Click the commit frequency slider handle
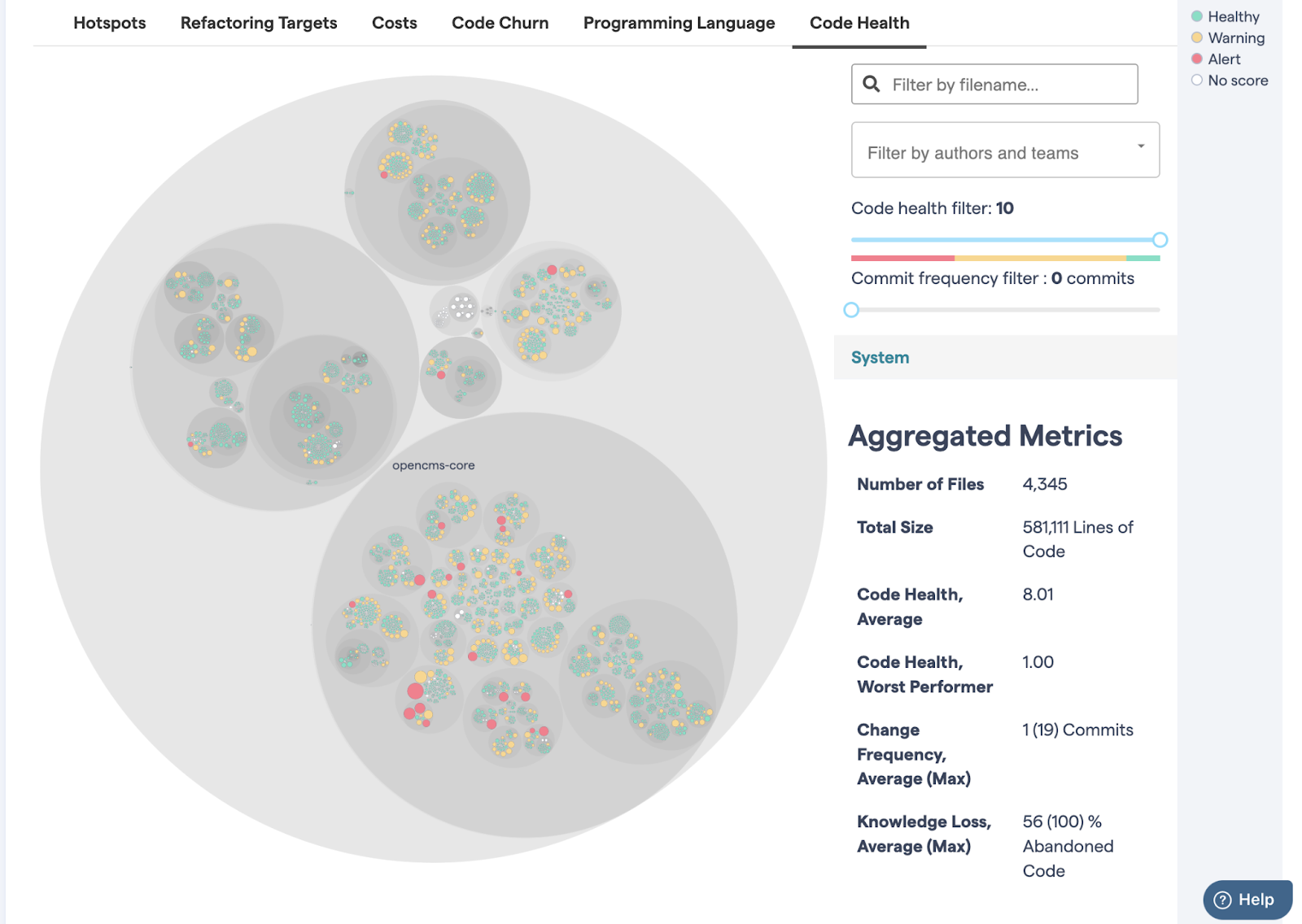This screenshot has width=1302, height=924. [x=852, y=310]
